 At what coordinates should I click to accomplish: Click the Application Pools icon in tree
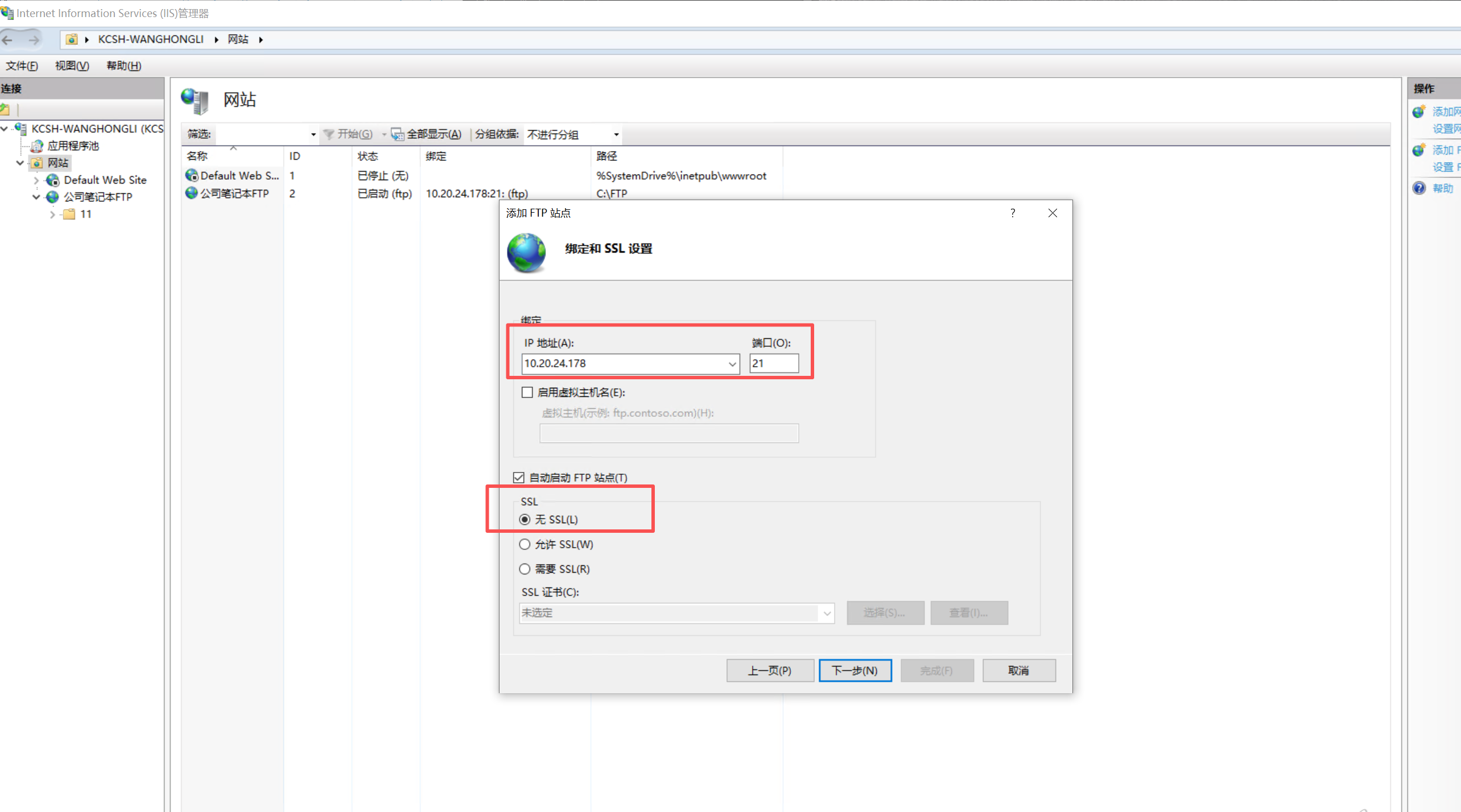[x=37, y=146]
